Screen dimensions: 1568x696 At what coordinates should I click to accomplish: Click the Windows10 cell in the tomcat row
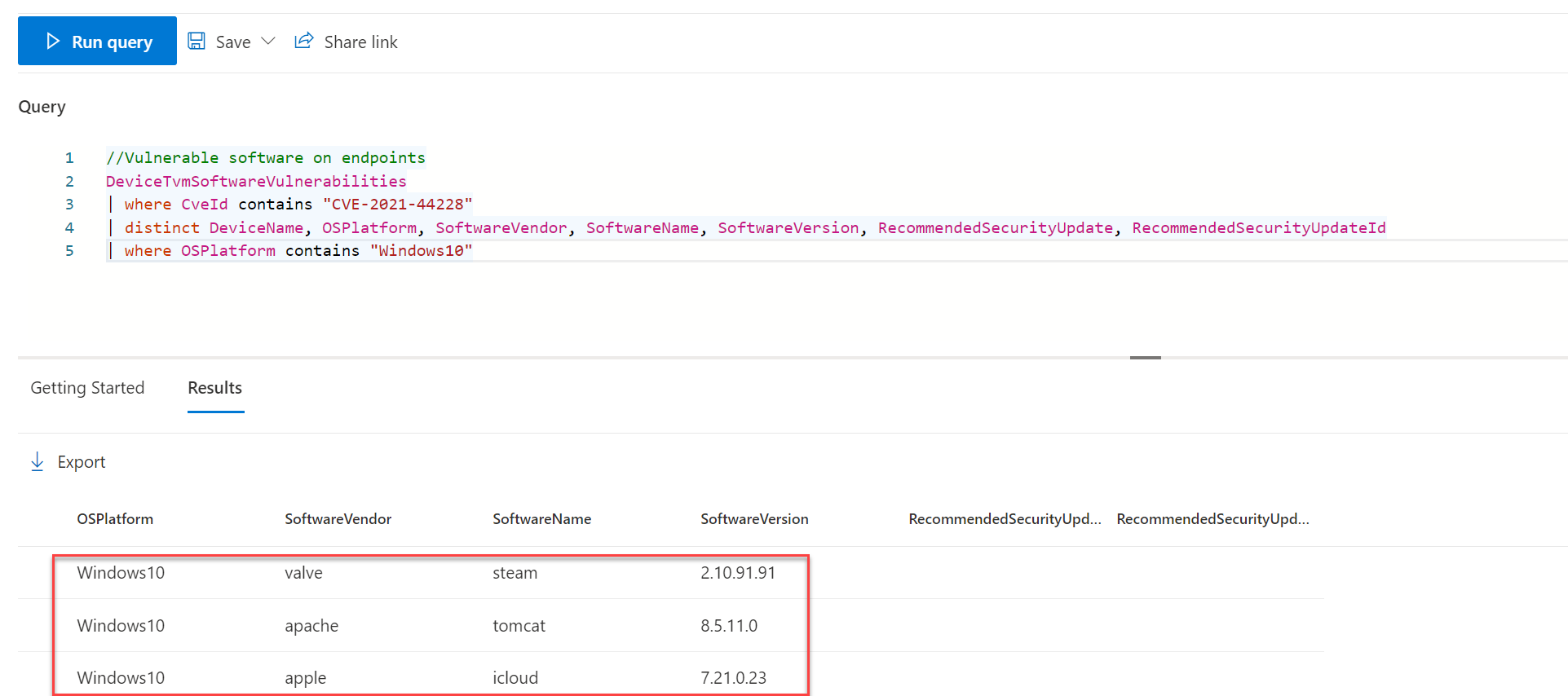[x=121, y=626]
